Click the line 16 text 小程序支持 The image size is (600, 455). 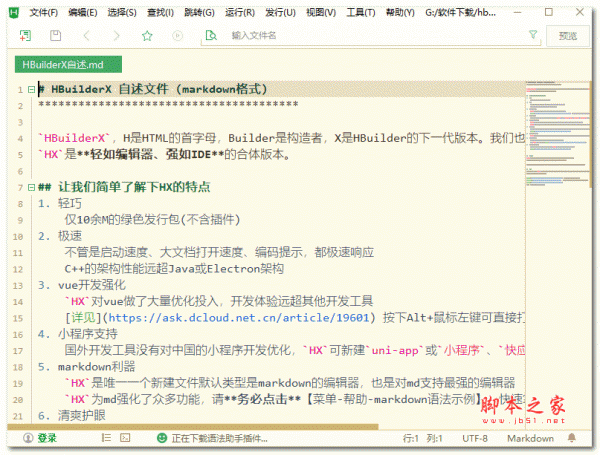88,334
